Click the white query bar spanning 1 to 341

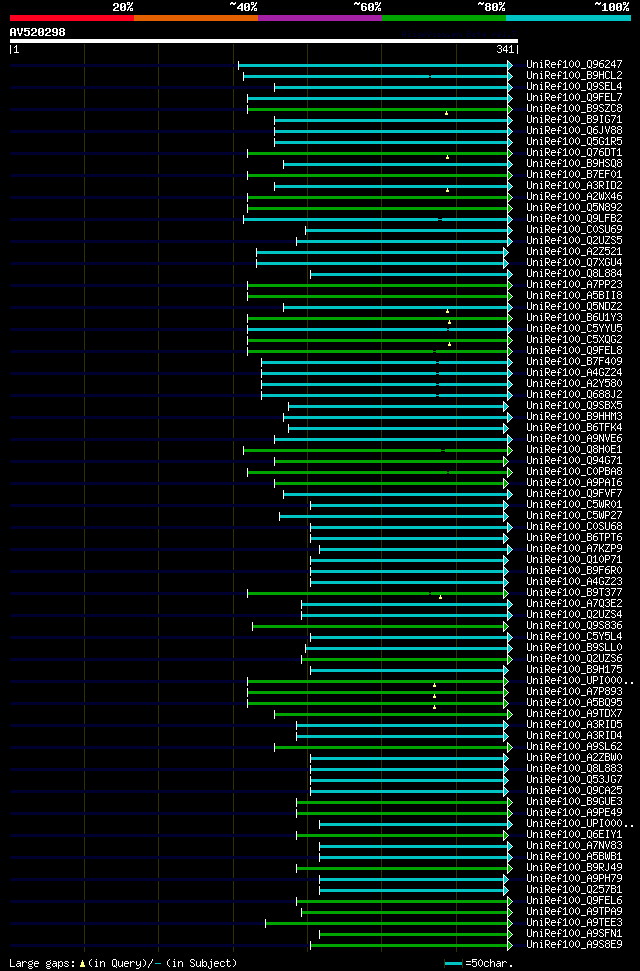point(264,41)
